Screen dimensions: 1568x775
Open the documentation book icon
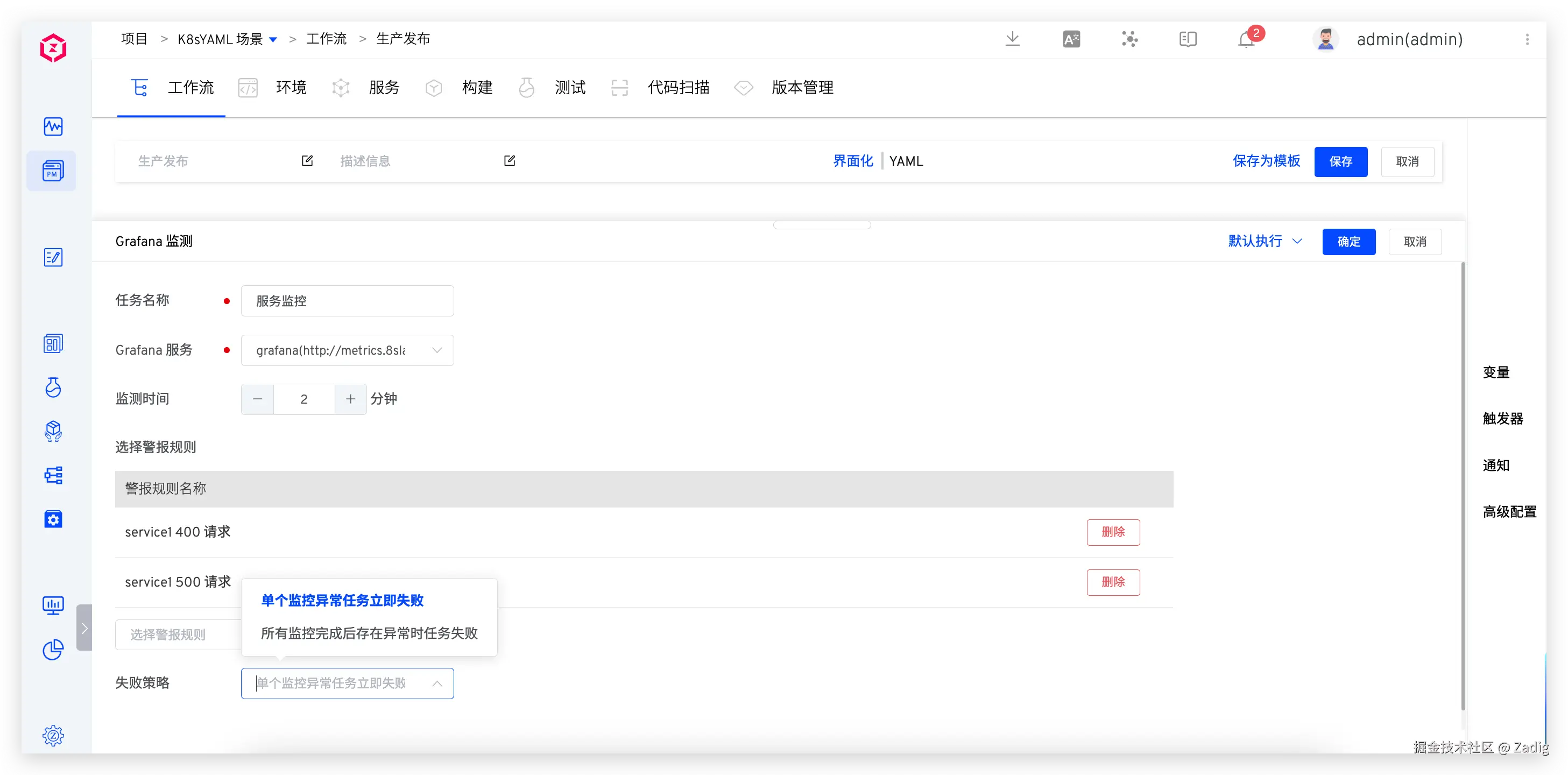tap(1188, 40)
